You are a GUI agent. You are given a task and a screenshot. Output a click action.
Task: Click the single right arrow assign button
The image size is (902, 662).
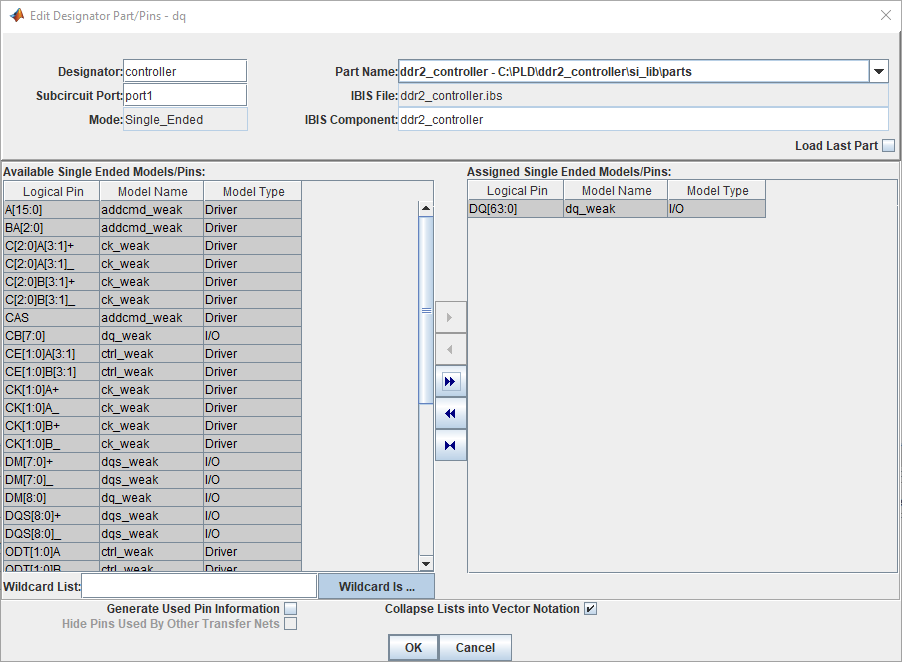[450, 317]
